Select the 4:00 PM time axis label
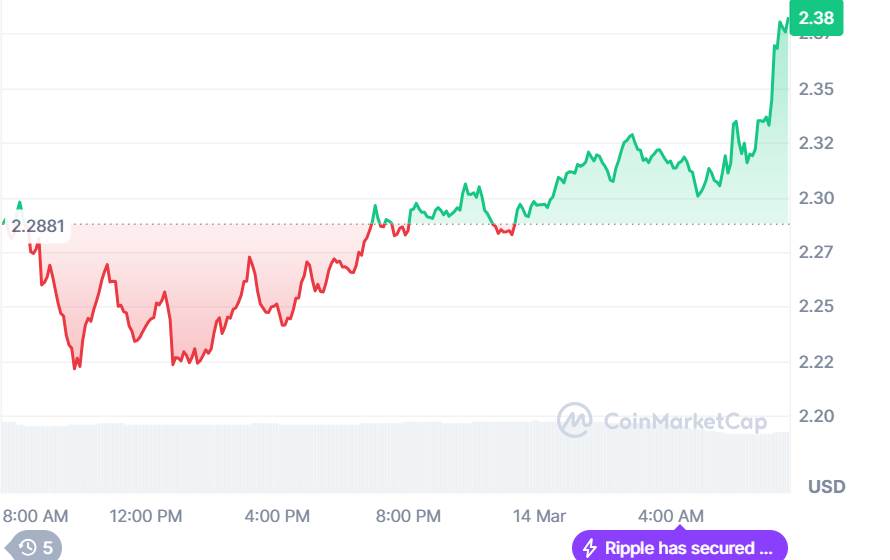This screenshot has width=890, height=560. [277, 516]
